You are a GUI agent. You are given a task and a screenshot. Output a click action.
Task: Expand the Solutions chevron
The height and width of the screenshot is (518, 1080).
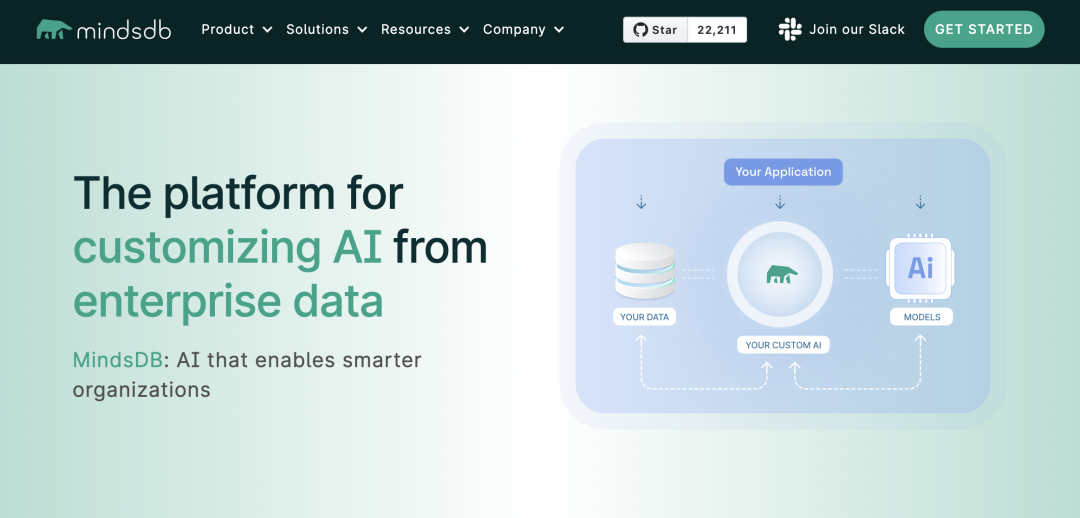pyautogui.click(x=362, y=30)
